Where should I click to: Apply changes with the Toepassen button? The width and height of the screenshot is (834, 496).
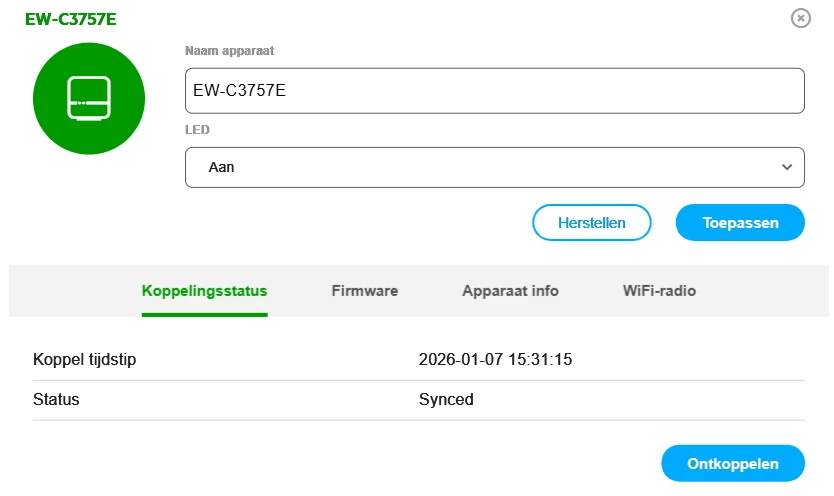coord(740,223)
